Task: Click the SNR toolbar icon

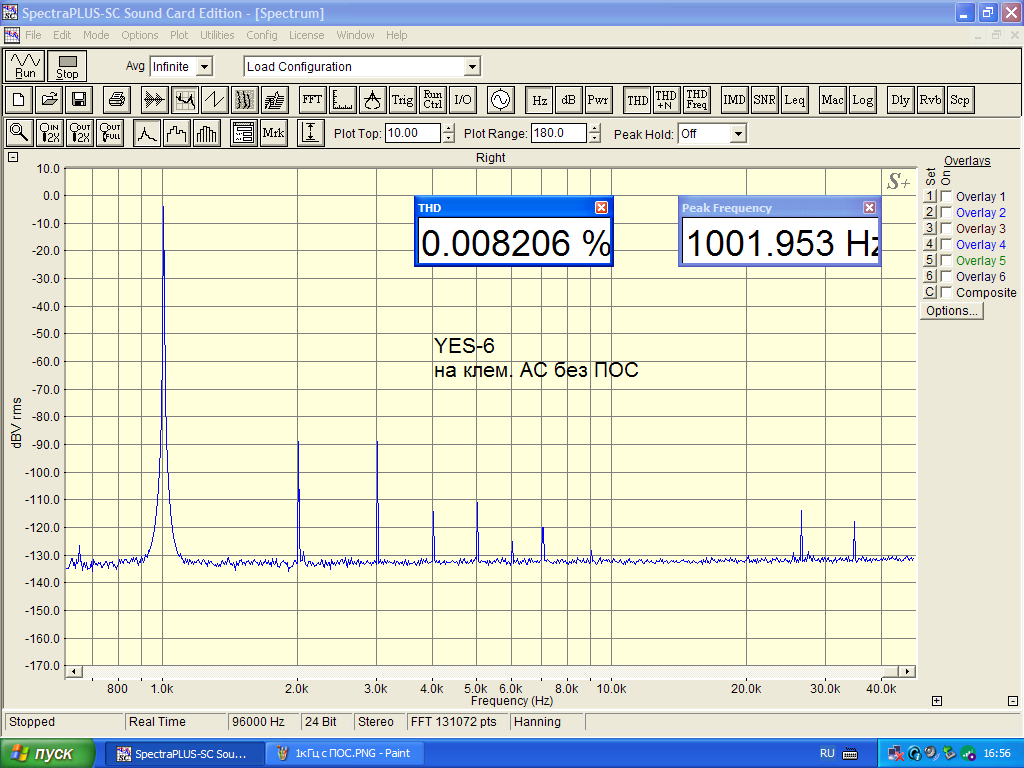Action: pos(764,100)
